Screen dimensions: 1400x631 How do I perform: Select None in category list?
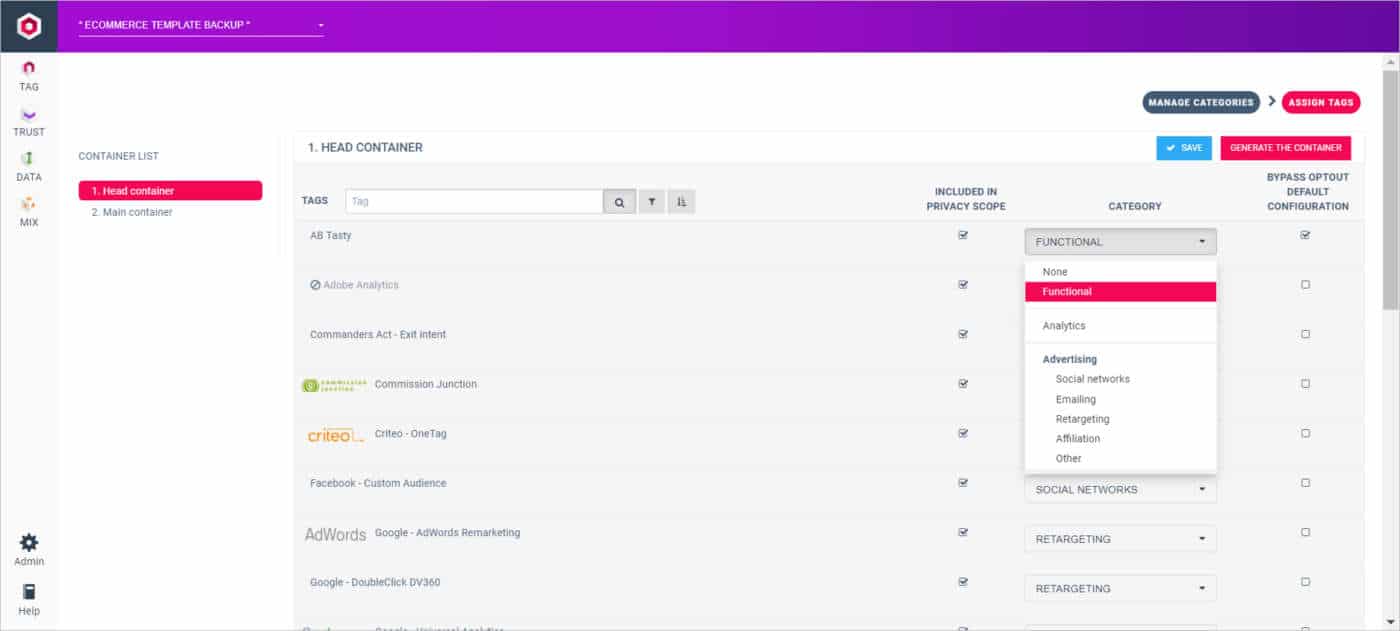(x=1120, y=272)
